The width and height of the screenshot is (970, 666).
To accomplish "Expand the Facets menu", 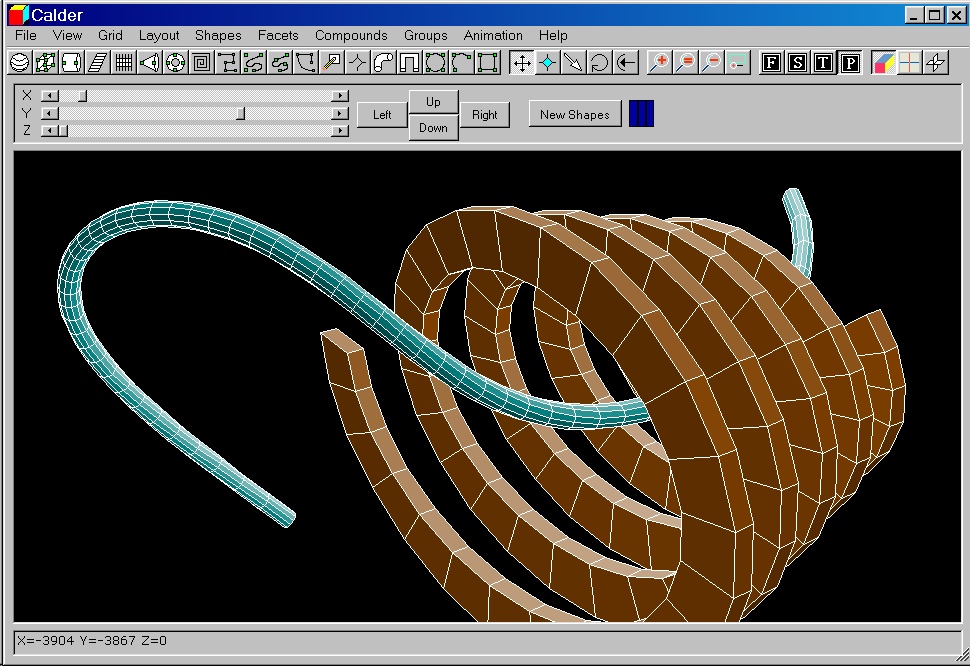I will pyautogui.click(x=278, y=35).
